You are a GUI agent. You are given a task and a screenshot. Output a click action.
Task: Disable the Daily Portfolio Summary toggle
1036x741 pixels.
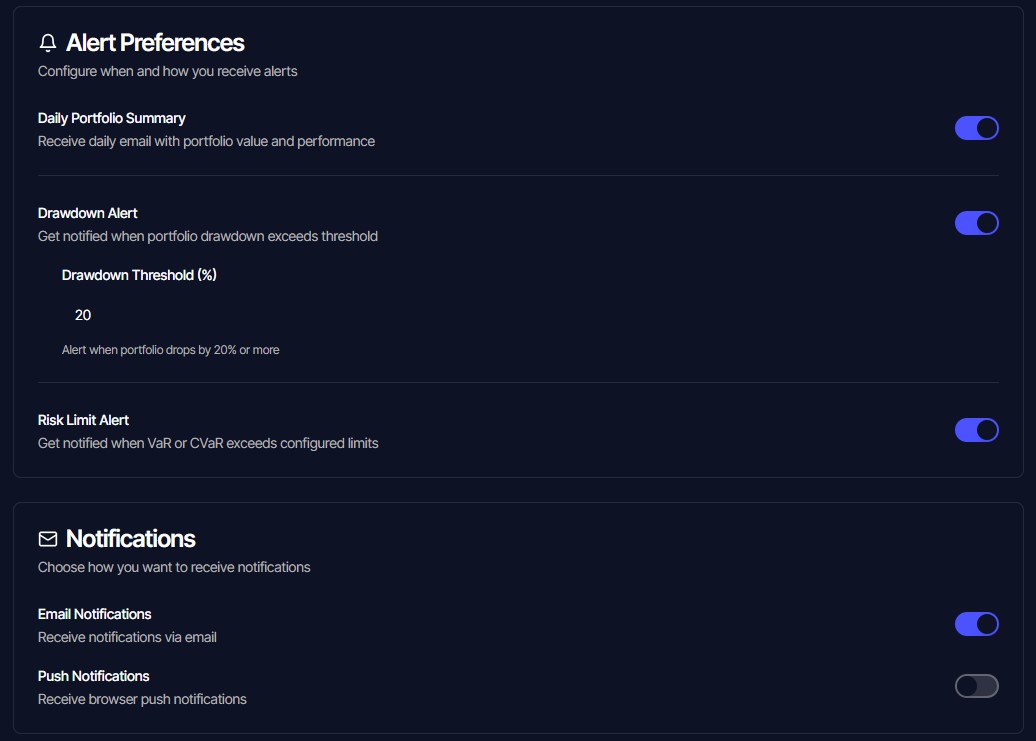(x=977, y=128)
